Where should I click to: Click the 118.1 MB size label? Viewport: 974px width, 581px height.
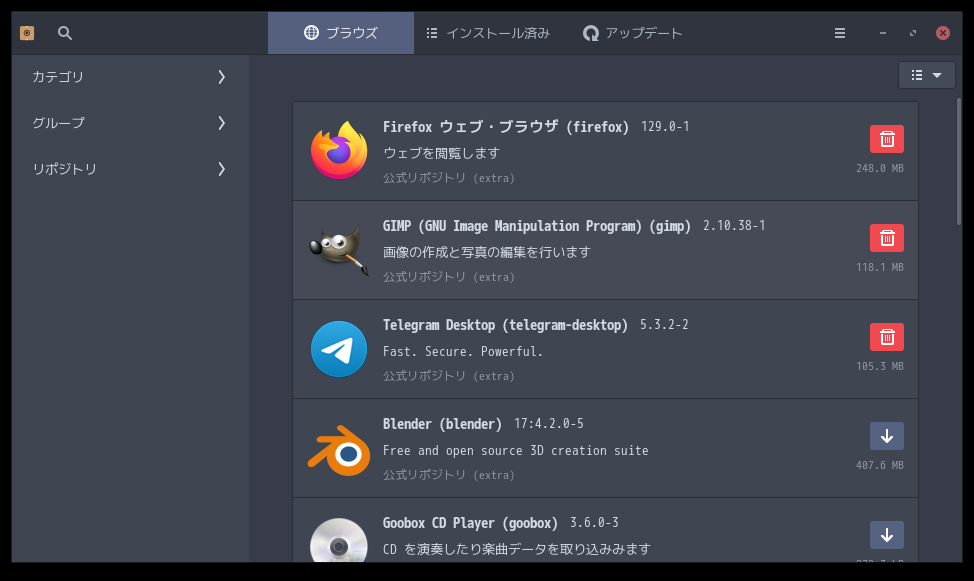point(880,267)
